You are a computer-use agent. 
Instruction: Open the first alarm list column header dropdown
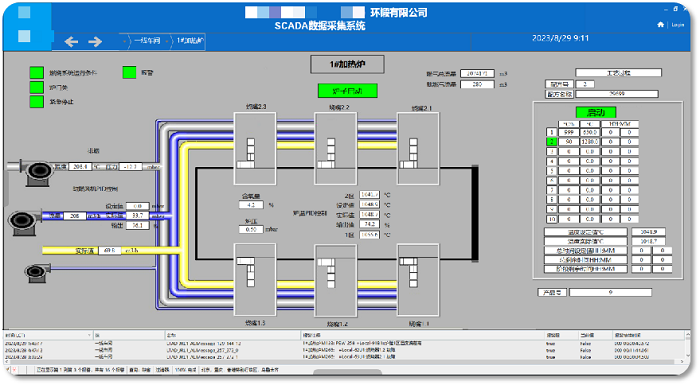point(89,335)
